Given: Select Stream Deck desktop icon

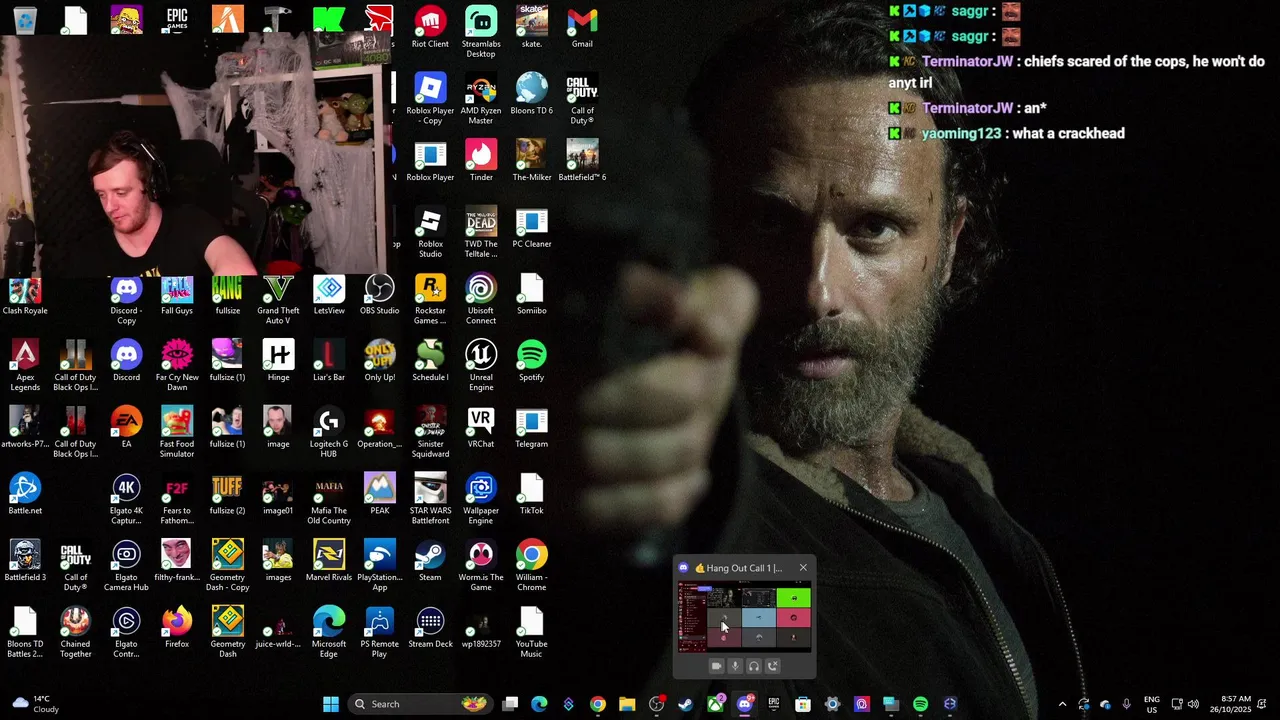Looking at the screenshot, I should point(430,627).
